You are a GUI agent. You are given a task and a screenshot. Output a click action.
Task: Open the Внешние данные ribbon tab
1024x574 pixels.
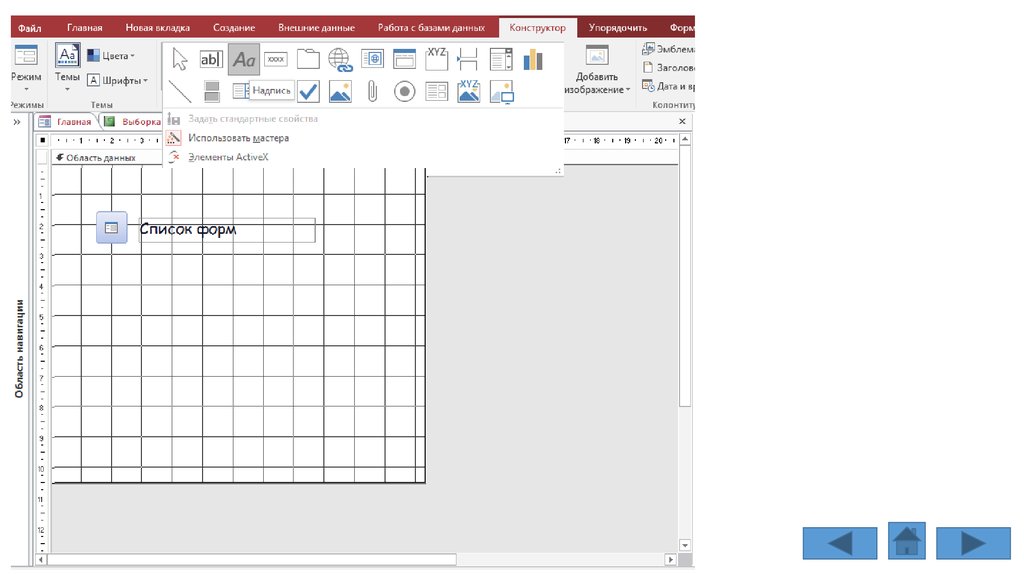coord(316,28)
